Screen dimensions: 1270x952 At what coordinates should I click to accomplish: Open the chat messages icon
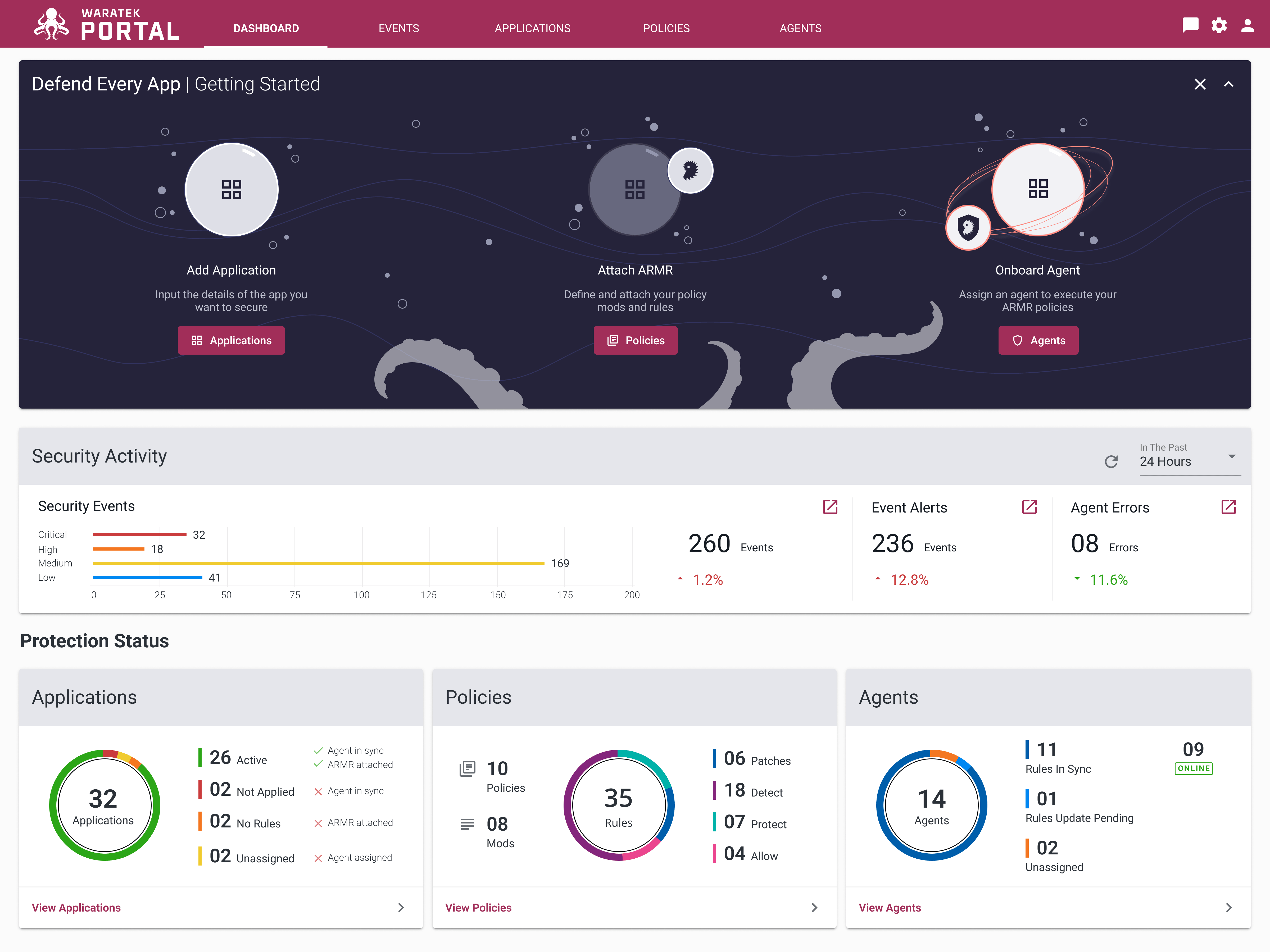click(1190, 25)
